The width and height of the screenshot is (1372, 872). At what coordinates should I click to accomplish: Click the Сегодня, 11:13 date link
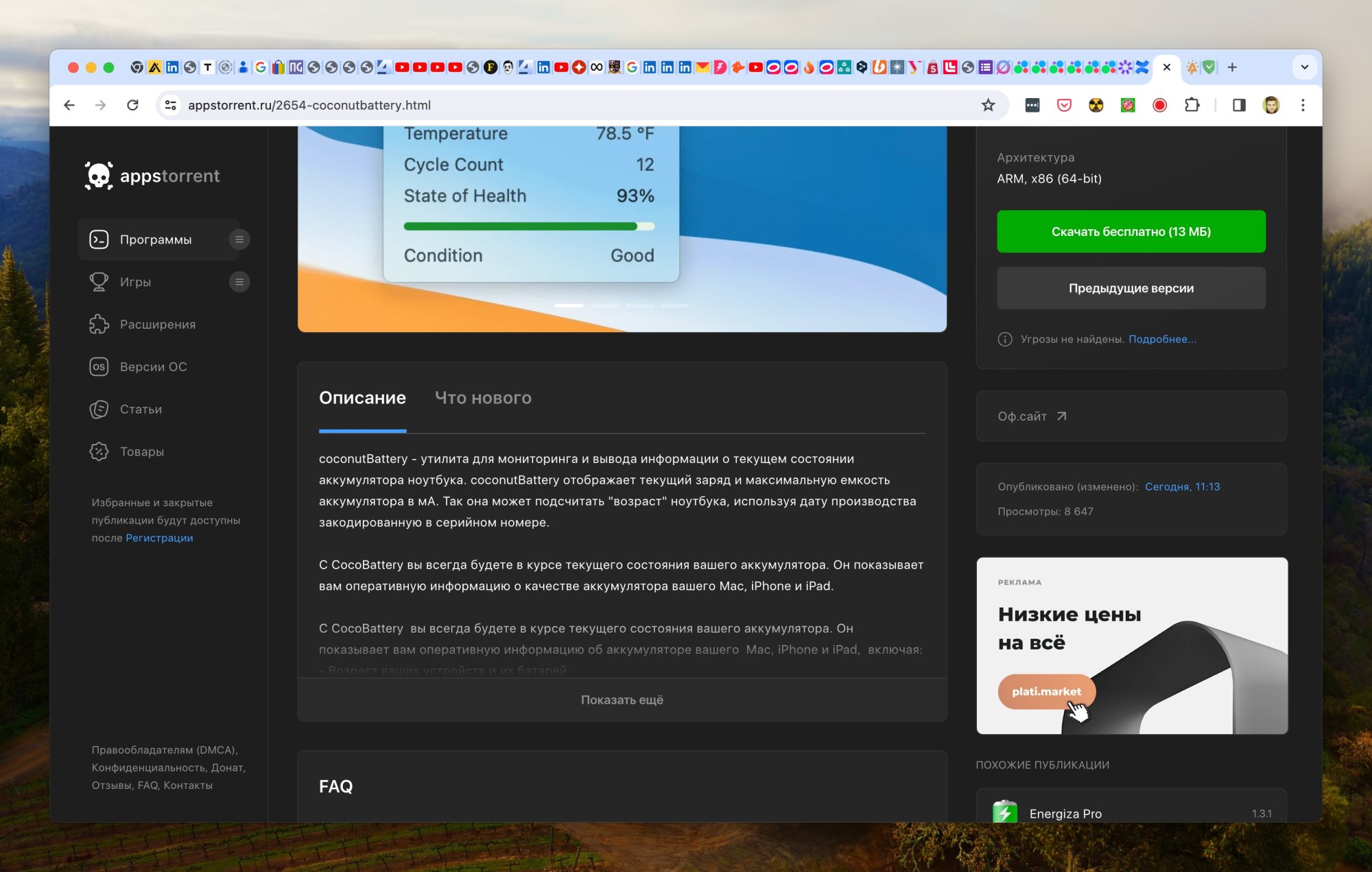point(1183,486)
